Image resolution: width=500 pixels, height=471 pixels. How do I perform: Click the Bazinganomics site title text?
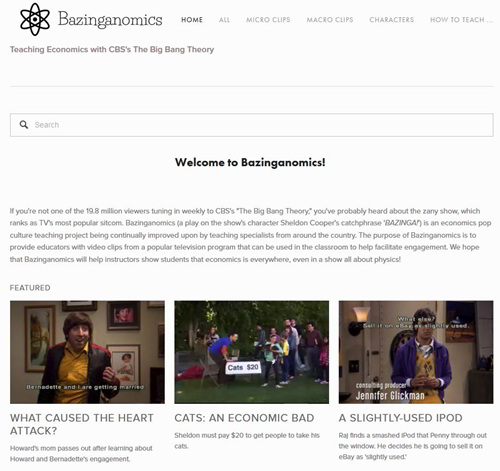coord(110,20)
